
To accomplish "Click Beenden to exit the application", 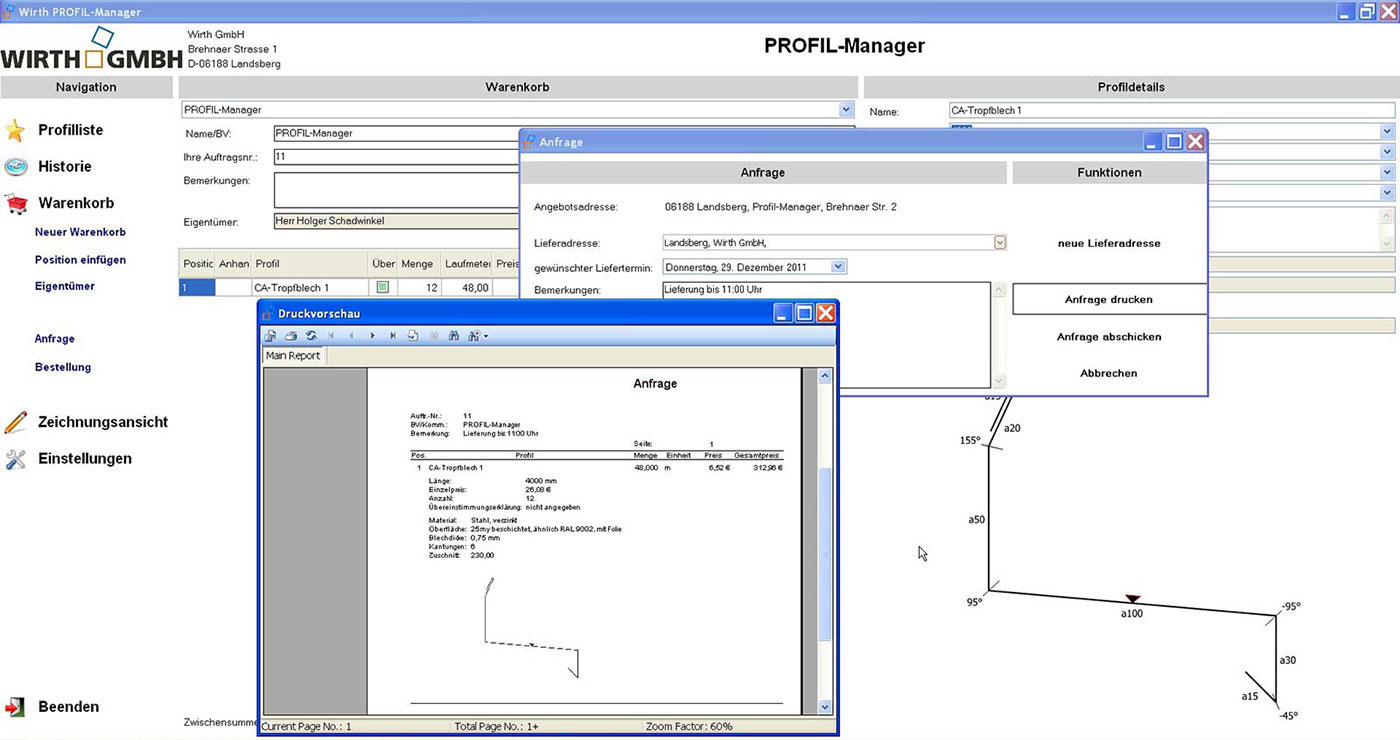I will click(68, 707).
